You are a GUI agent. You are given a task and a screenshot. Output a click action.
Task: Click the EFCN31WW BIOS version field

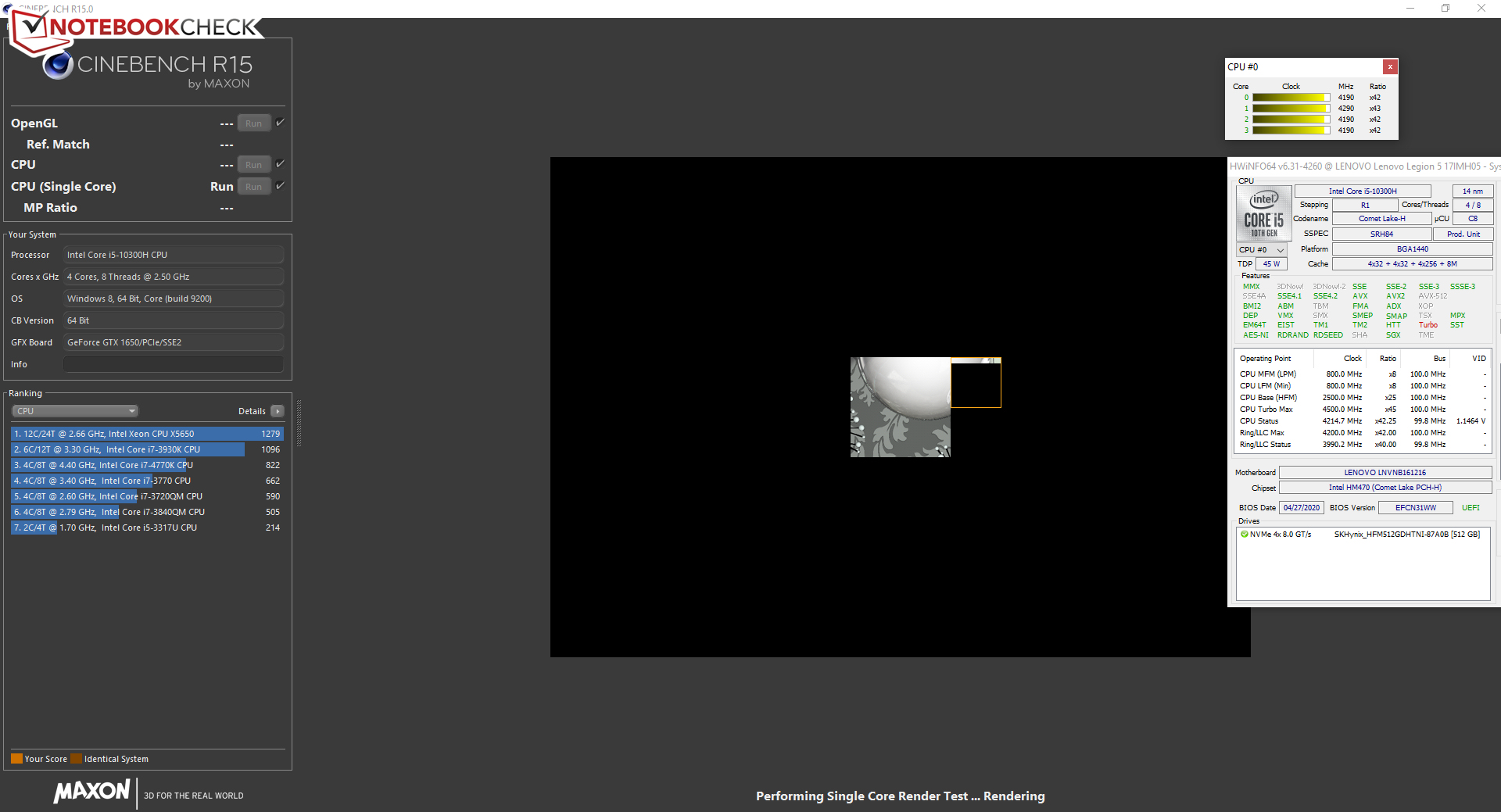tap(1416, 508)
